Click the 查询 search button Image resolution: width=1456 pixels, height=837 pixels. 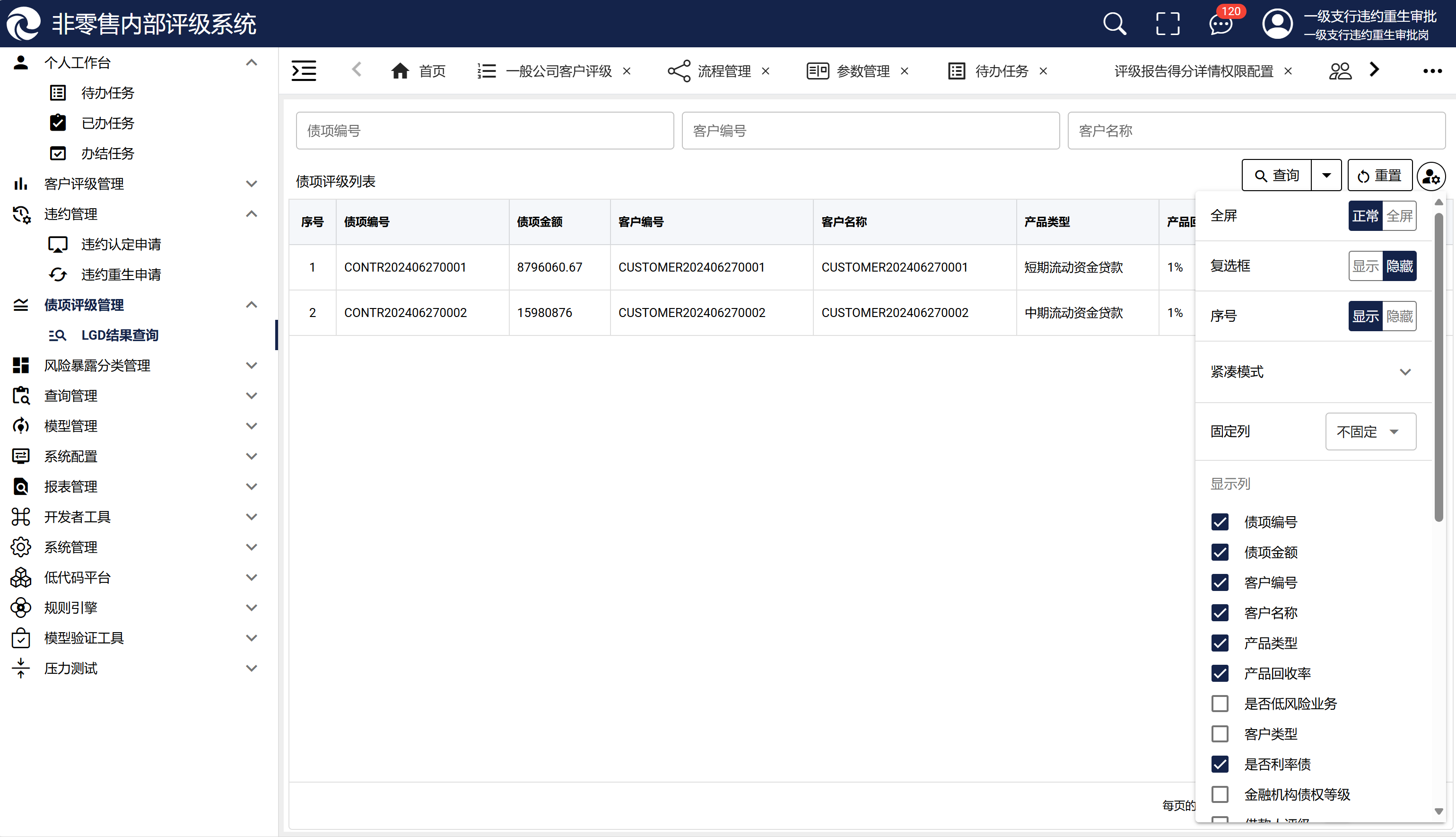pyautogui.click(x=1276, y=176)
